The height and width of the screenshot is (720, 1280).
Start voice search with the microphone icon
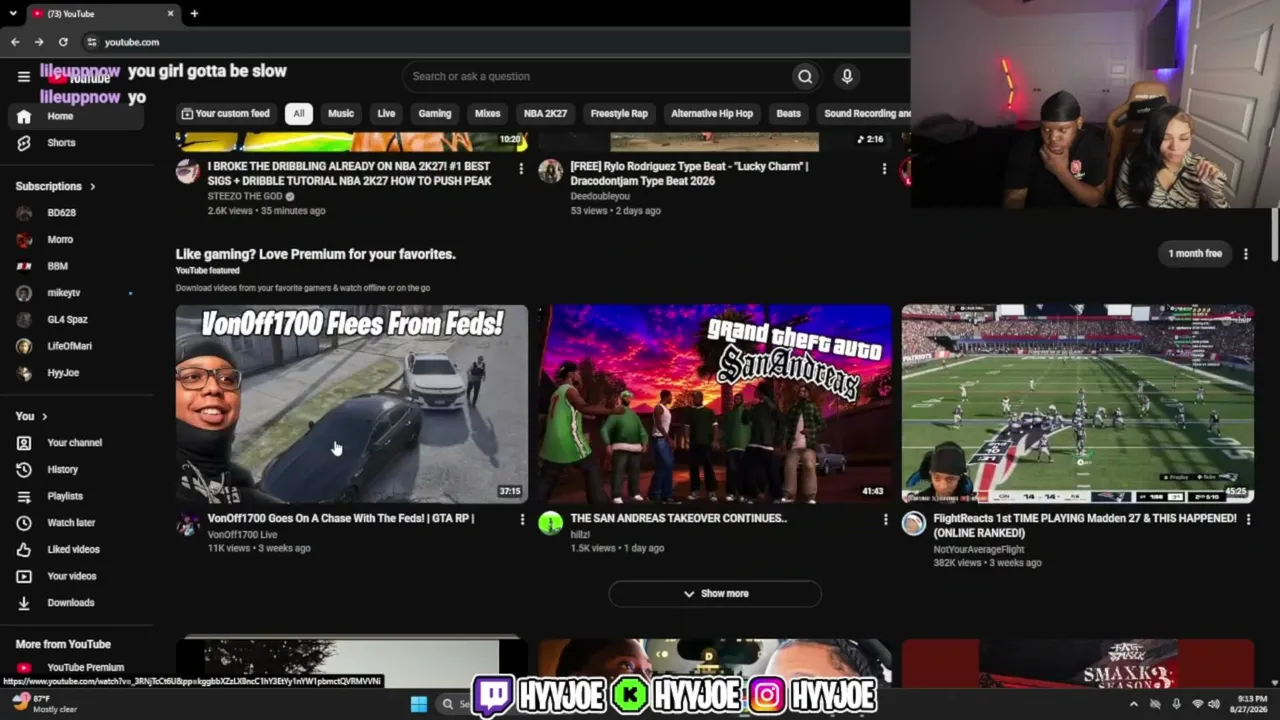click(847, 76)
